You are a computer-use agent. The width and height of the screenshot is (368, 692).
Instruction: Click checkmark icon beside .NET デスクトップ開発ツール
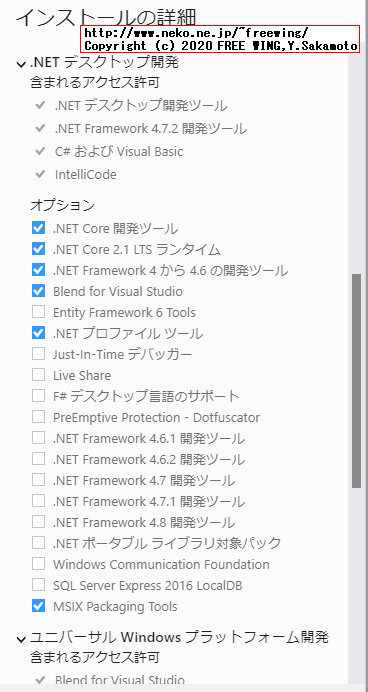coord(40,105)
